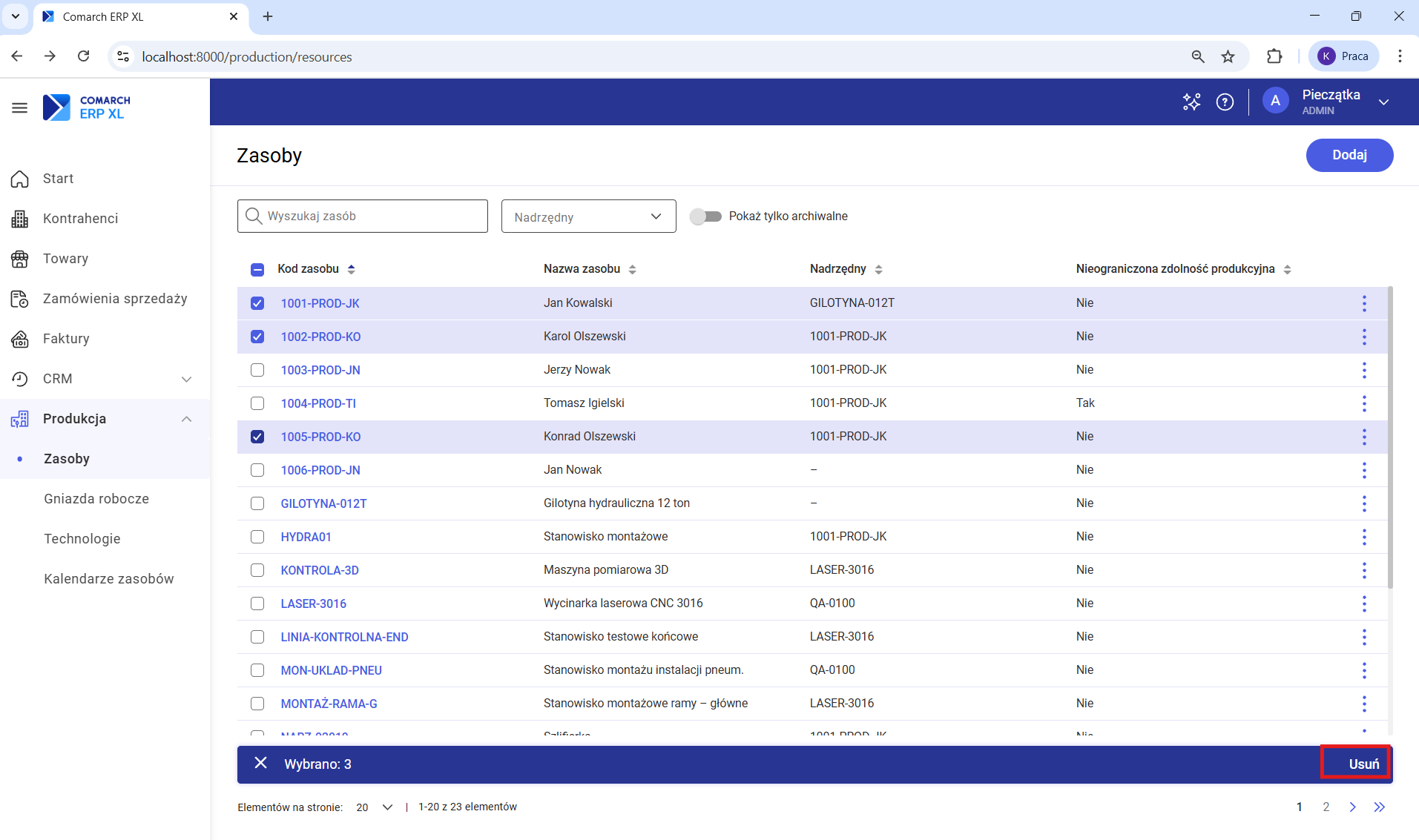The image size is (1419, 840).
Task: Open the help question mark icon
Action: pyautogui.click(x=1225, y=102)
